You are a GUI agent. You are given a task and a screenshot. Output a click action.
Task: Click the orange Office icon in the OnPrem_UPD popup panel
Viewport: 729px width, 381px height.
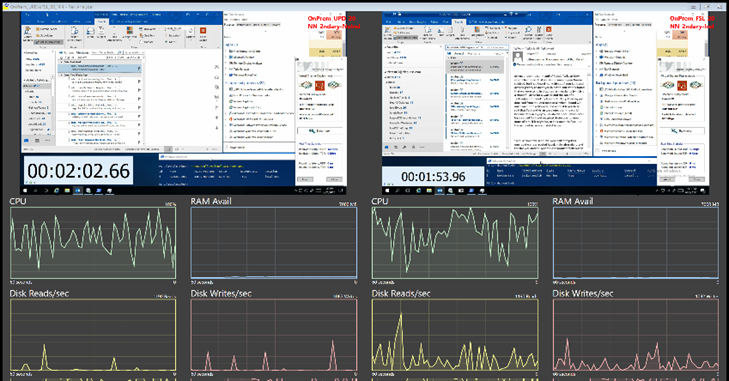tap(319, 85)
